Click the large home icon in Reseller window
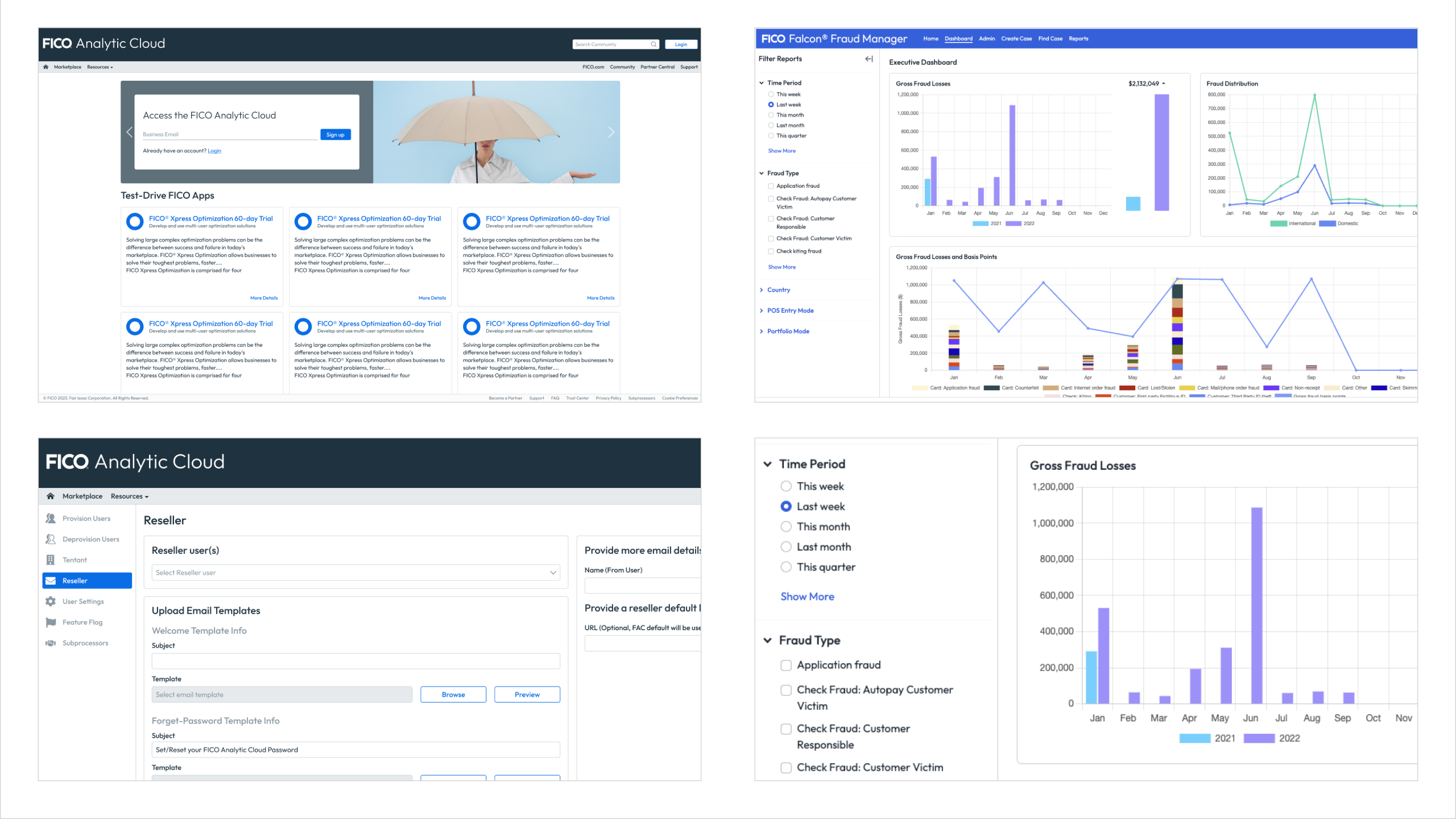 tap(51, 496)
